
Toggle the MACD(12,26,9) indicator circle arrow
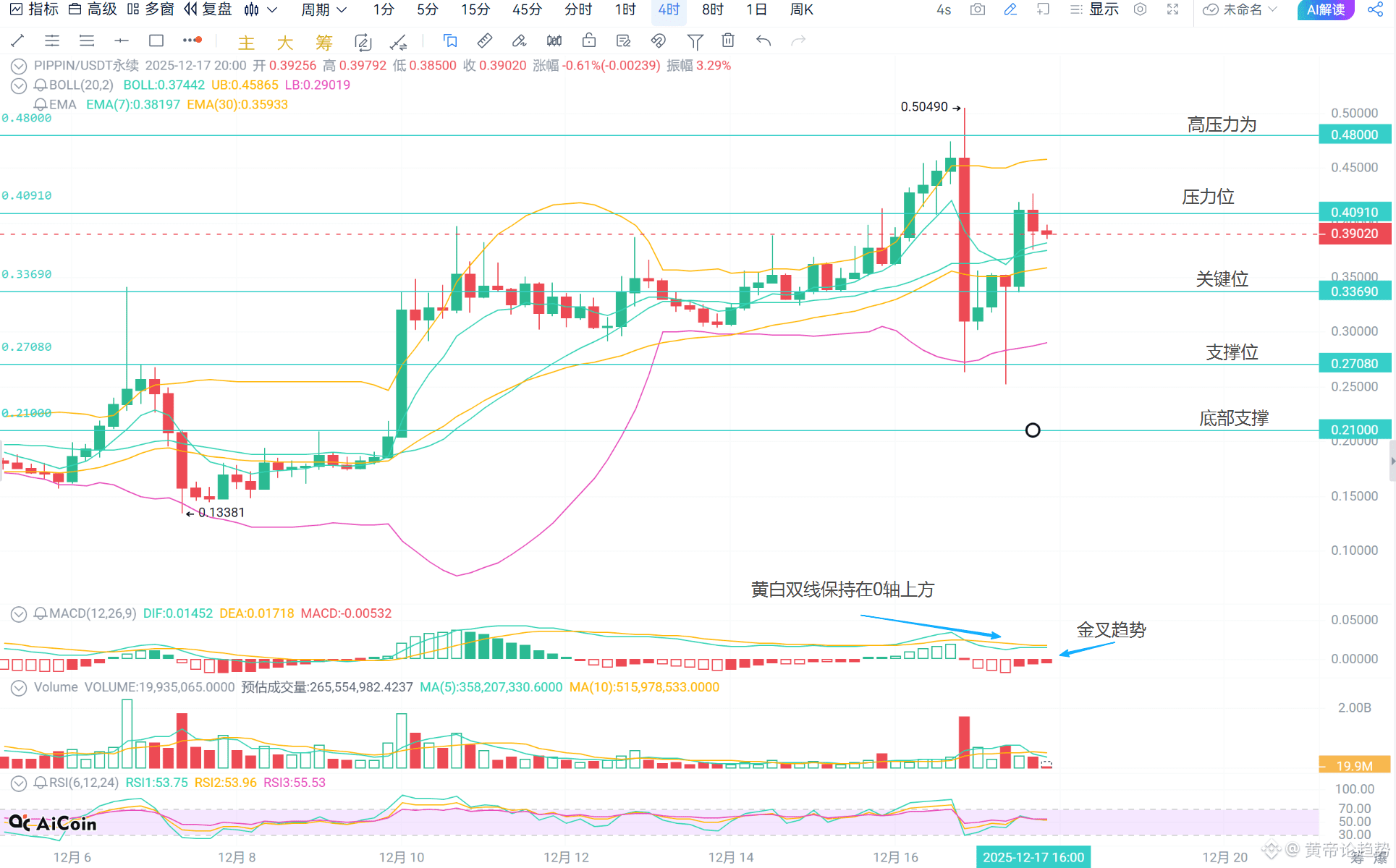19,614
